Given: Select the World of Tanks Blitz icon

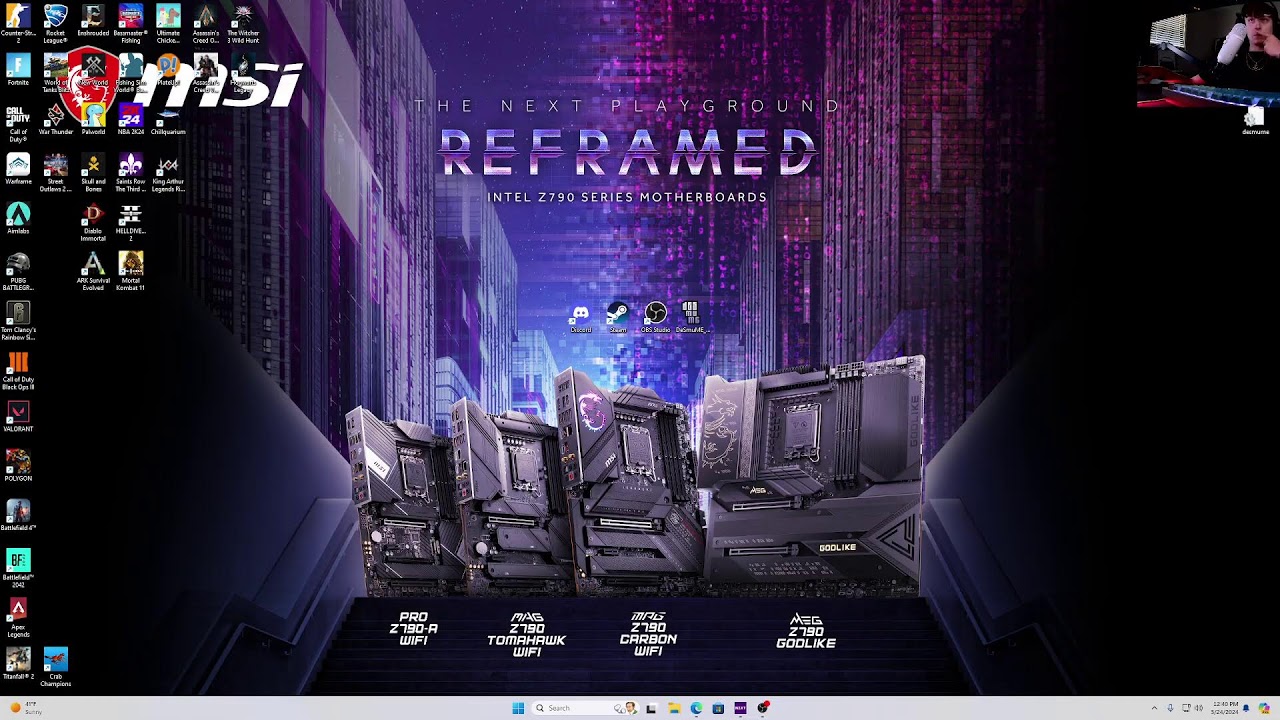Looking at the screenshot, I should 55,74.
